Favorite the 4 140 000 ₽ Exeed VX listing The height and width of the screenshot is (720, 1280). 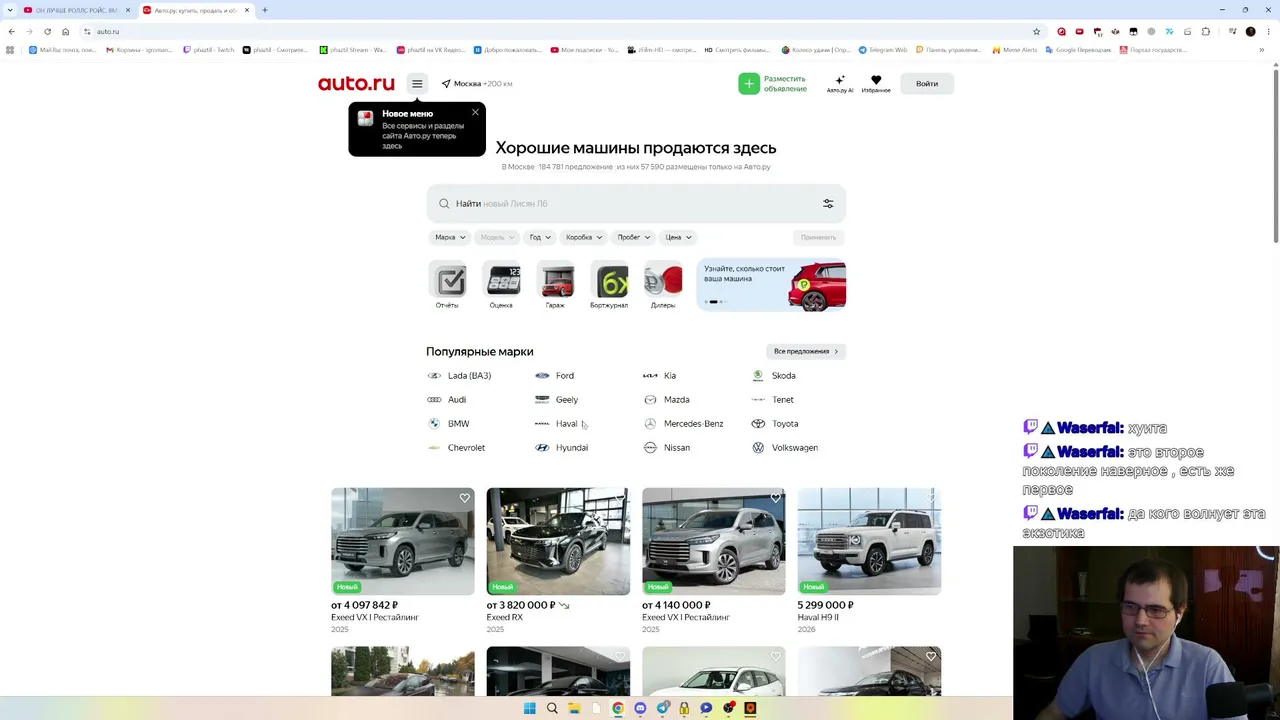pos(775,498)
